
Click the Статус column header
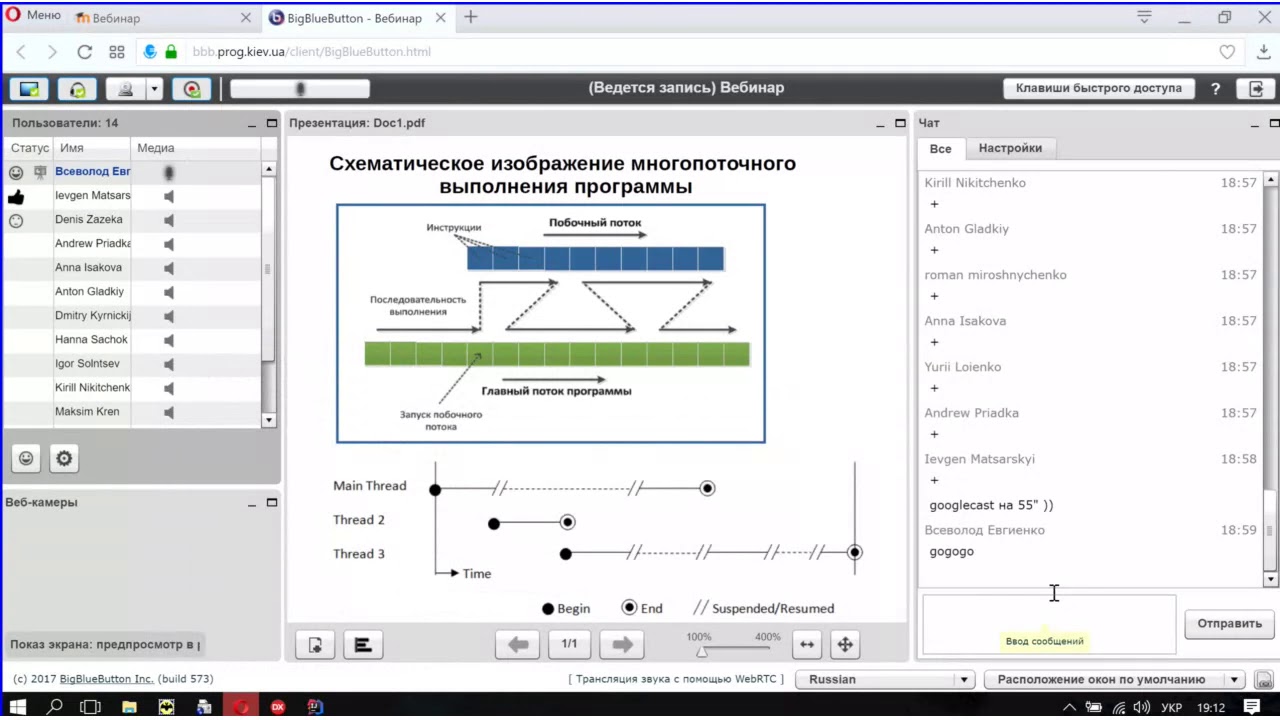click(28, 148)
